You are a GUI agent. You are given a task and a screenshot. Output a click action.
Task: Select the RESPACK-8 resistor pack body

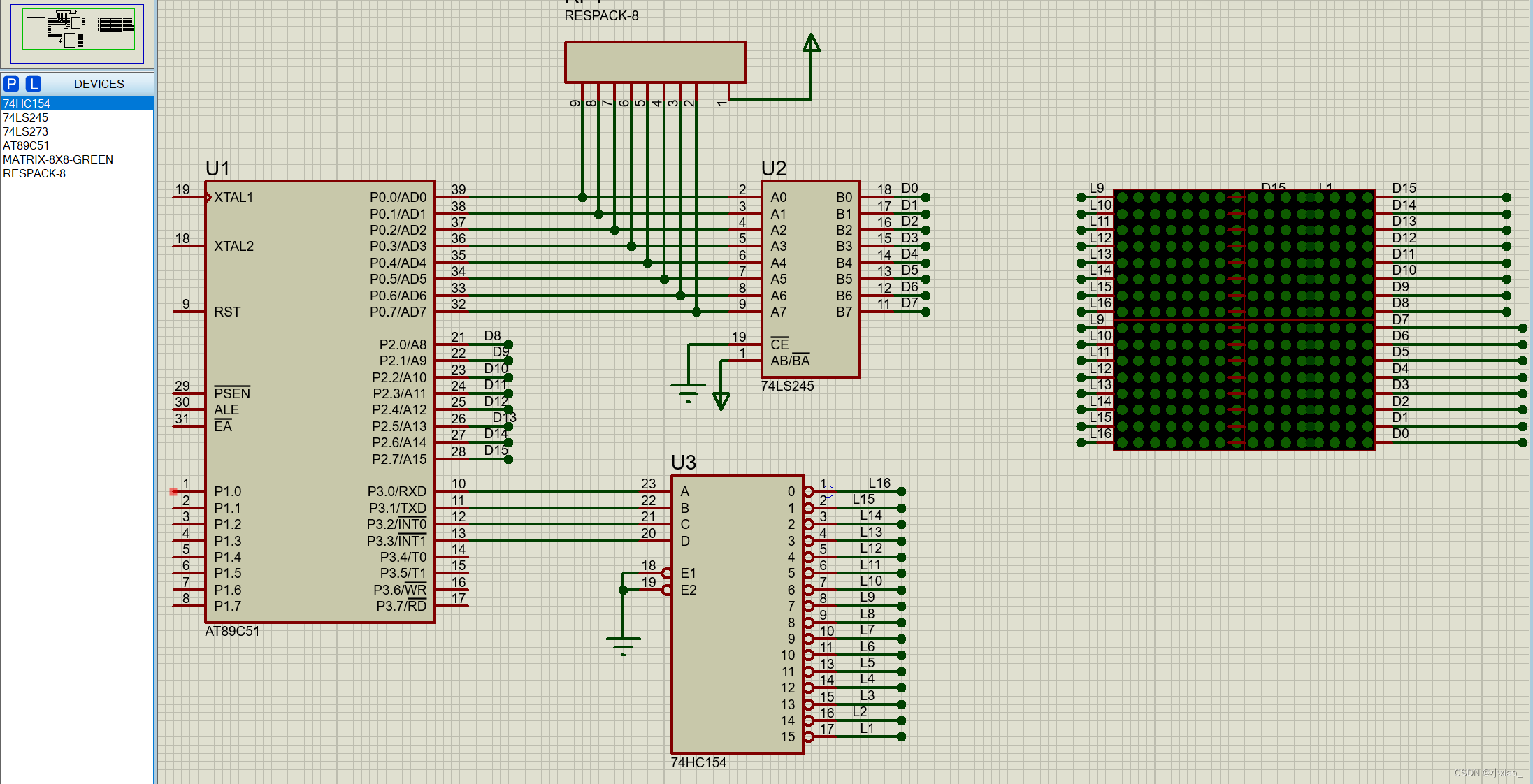[655, 62]
